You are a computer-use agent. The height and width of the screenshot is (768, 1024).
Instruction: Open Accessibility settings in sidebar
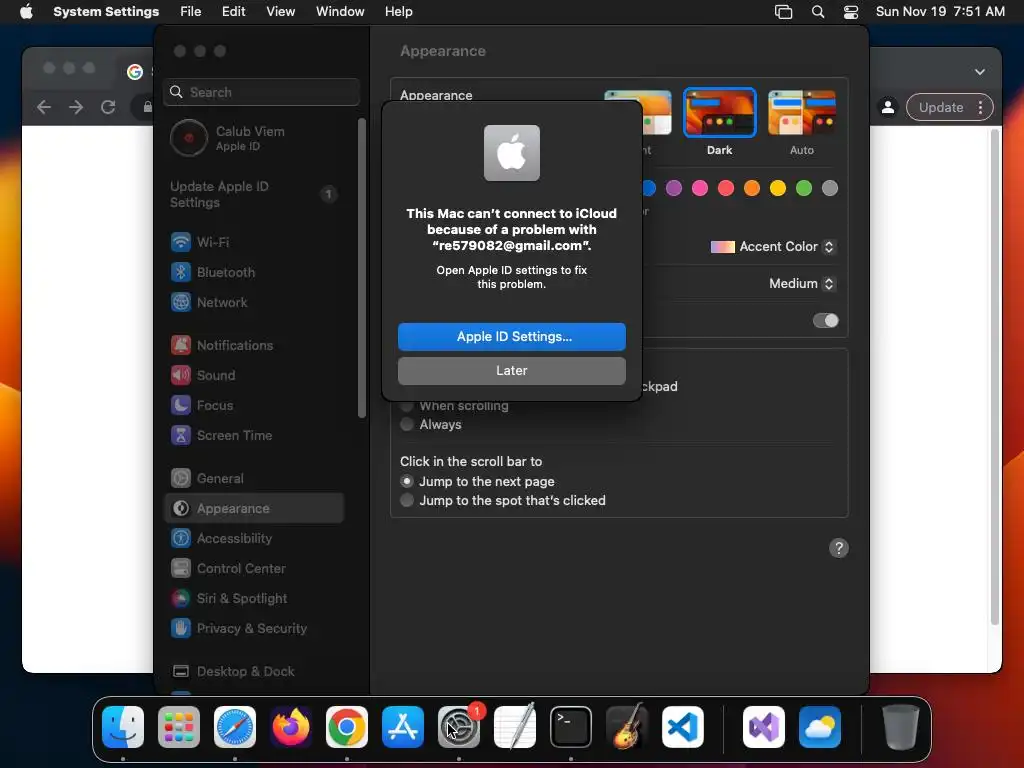255,539
